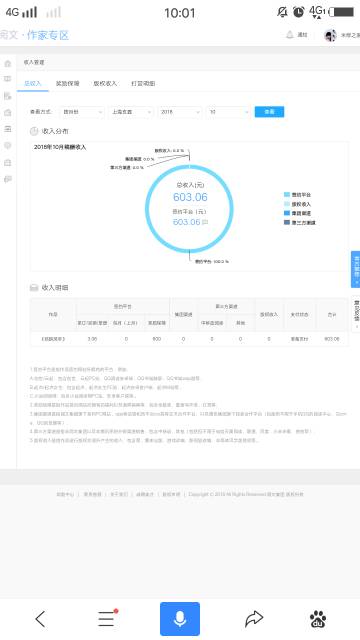This screenshot has width=360, height=640.
Task: Click the blue 查看 button
Action: point(269,112)
